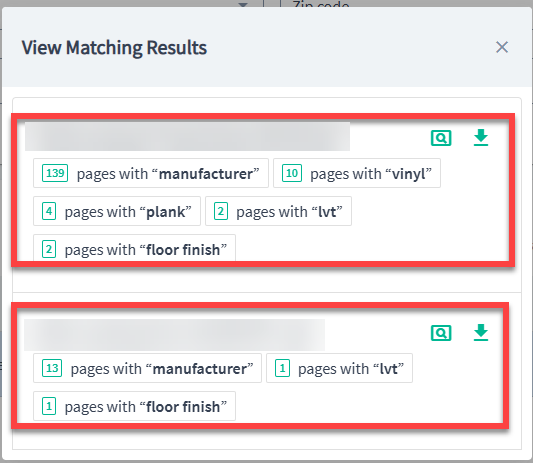Download the first matching document
This screenshot has height=463, width=533.
481,137
